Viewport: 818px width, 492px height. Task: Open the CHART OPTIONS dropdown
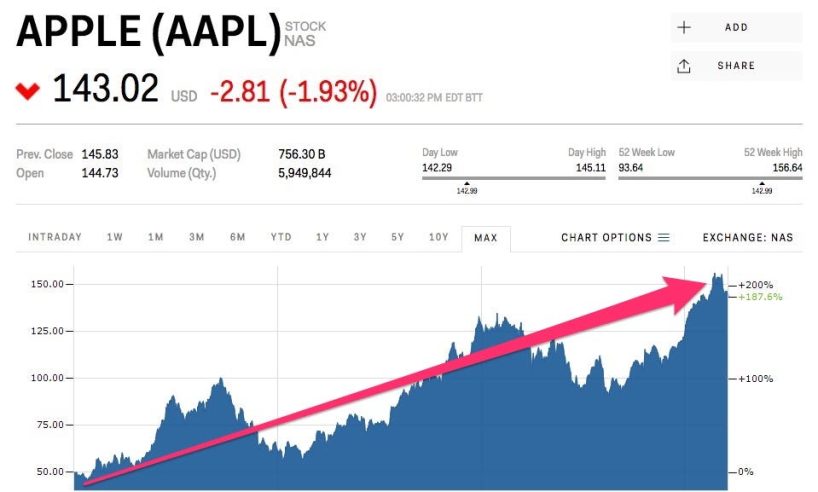pos(606,238)
